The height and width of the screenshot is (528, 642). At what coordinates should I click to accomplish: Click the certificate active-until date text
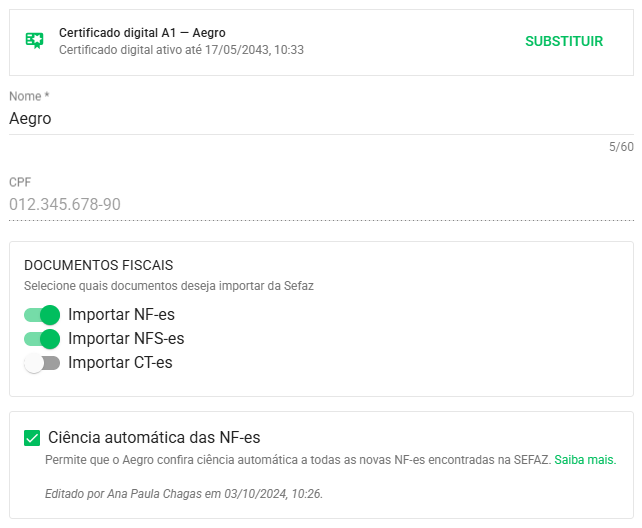(x=181, y=50)
